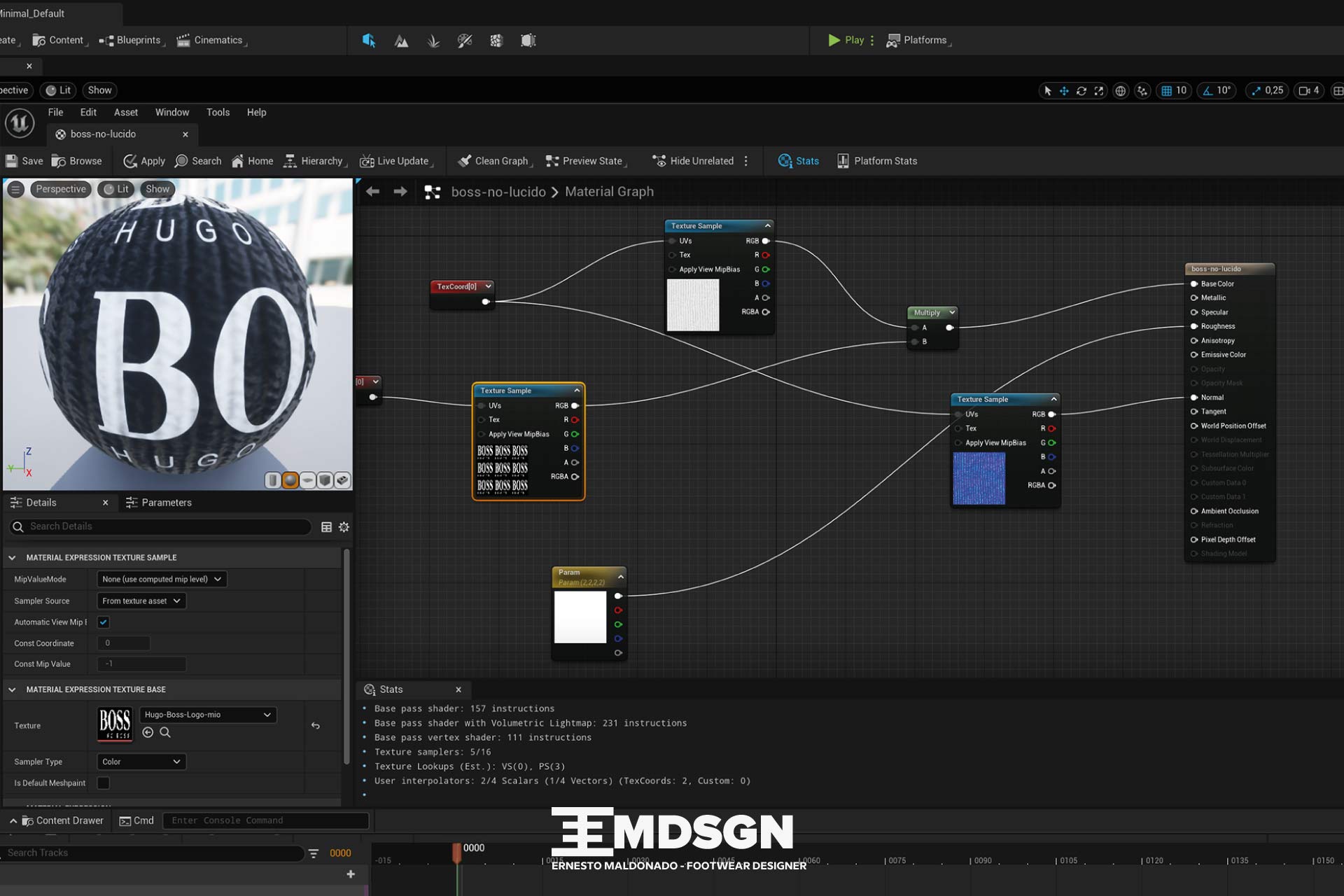1344x896 pixels.
Task: Open the sequencer track filter icon
Action: click(314, 853)
